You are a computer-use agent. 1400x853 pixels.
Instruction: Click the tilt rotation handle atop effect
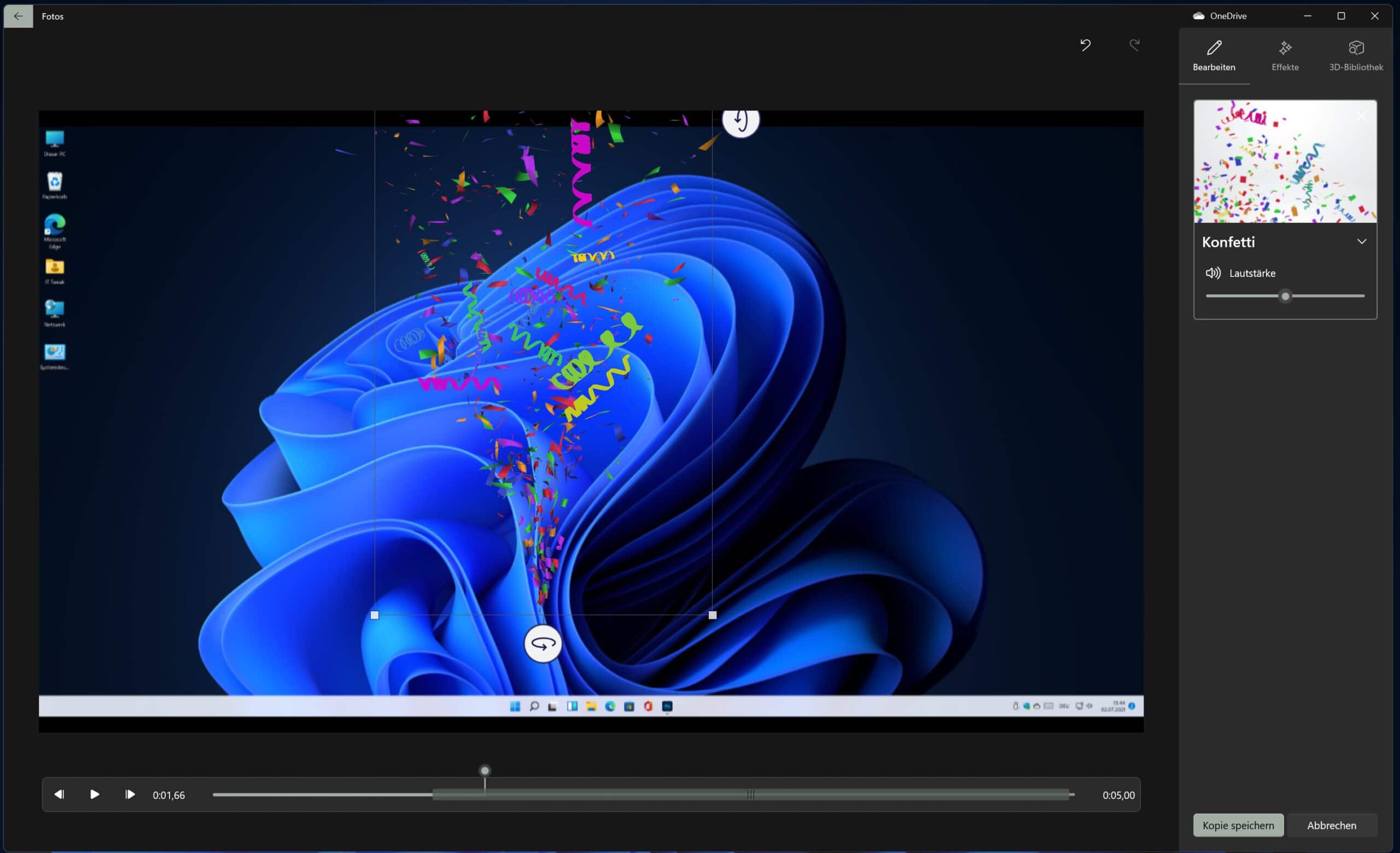[740, 120]
